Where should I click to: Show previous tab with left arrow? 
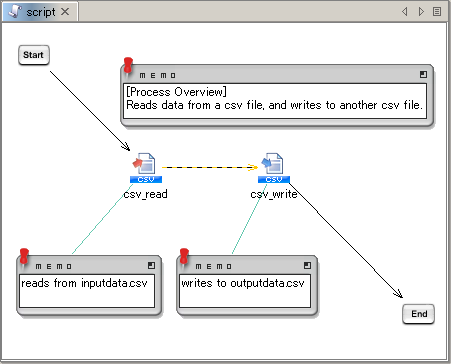point(405,12)
